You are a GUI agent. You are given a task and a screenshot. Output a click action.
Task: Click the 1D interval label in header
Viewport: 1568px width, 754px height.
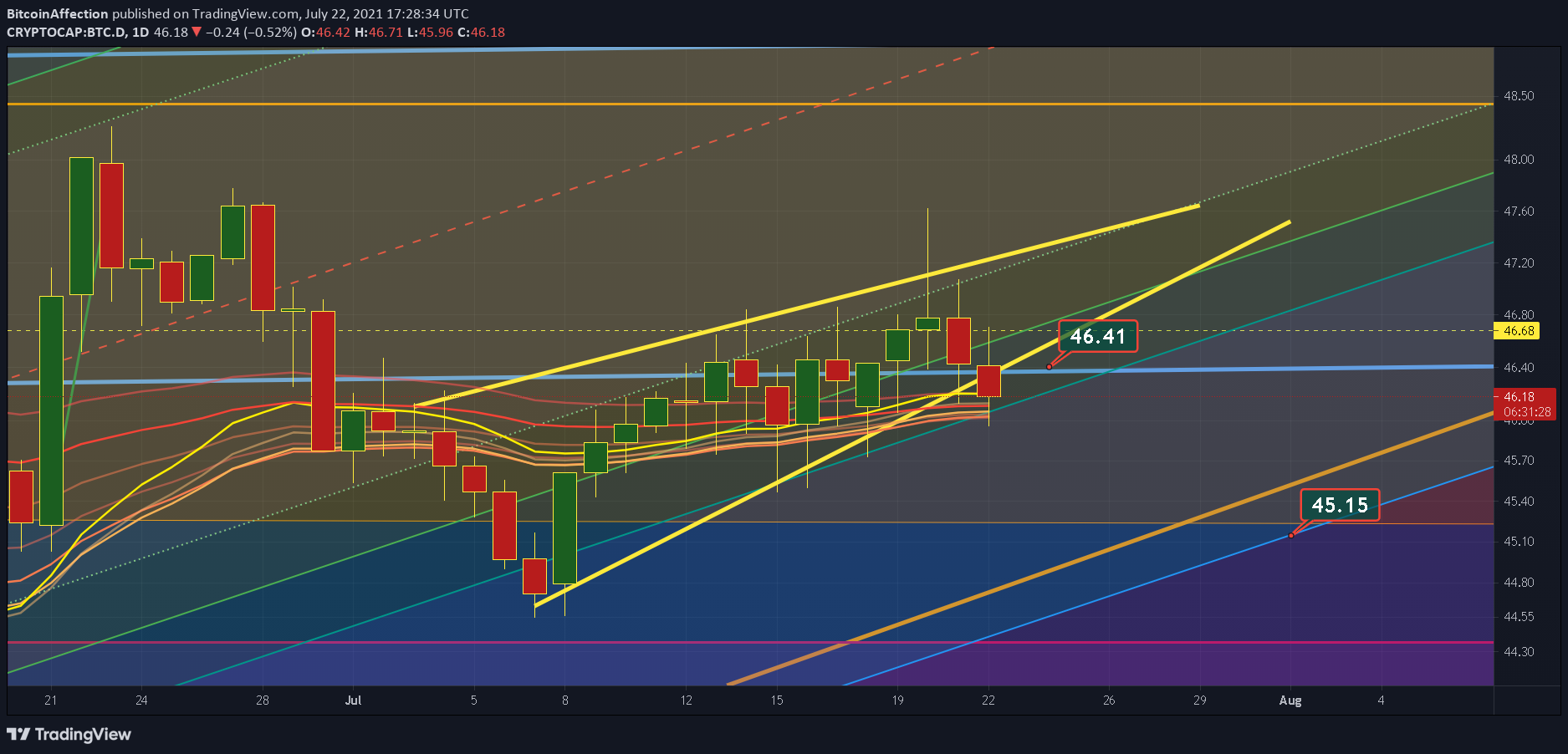coord(140,32)
